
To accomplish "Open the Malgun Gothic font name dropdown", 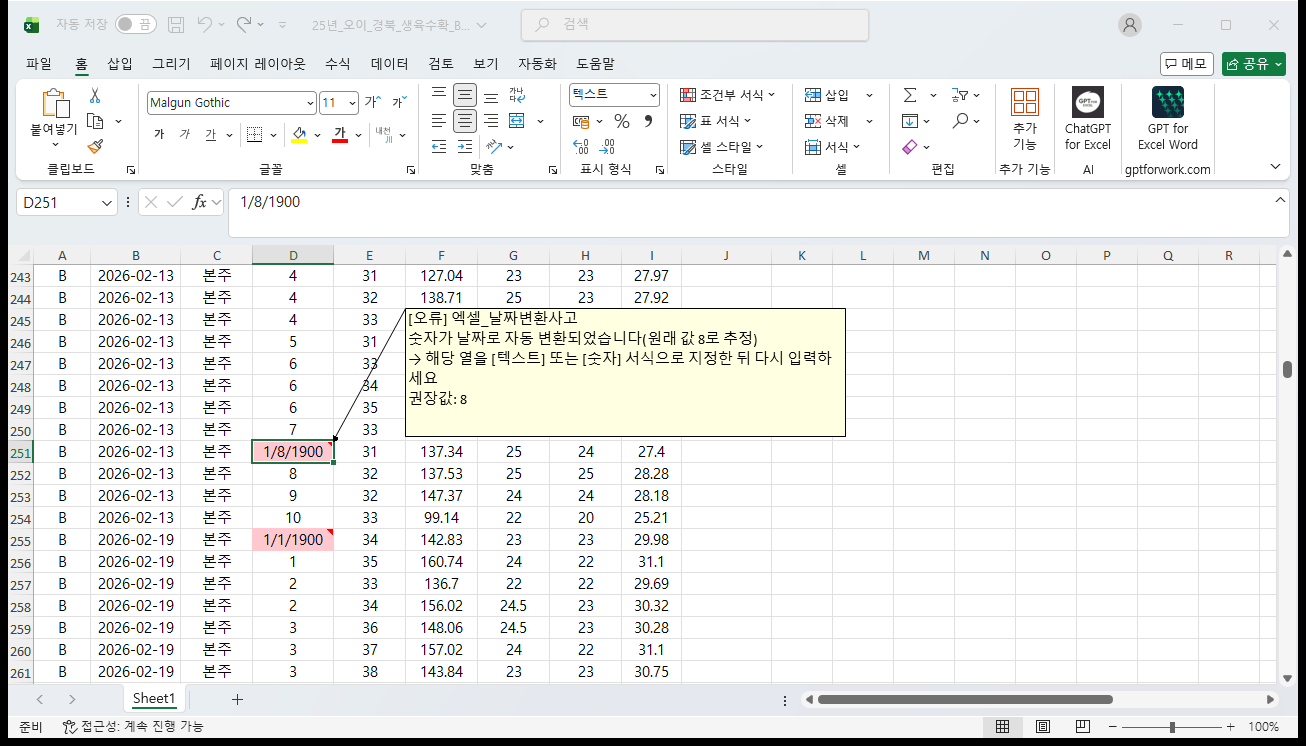I will (310, 103).
